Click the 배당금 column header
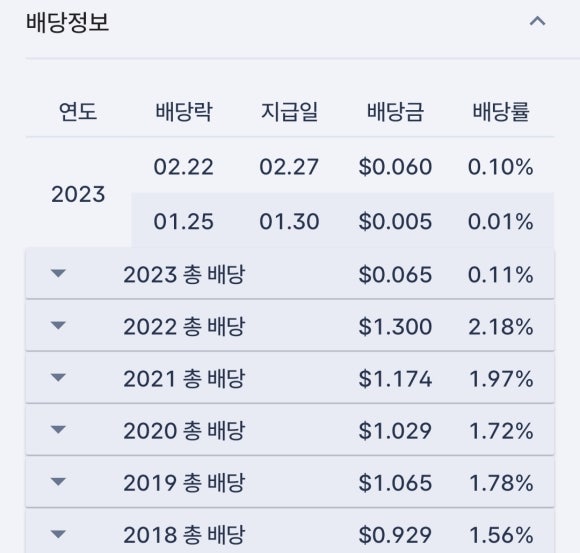 395,111
